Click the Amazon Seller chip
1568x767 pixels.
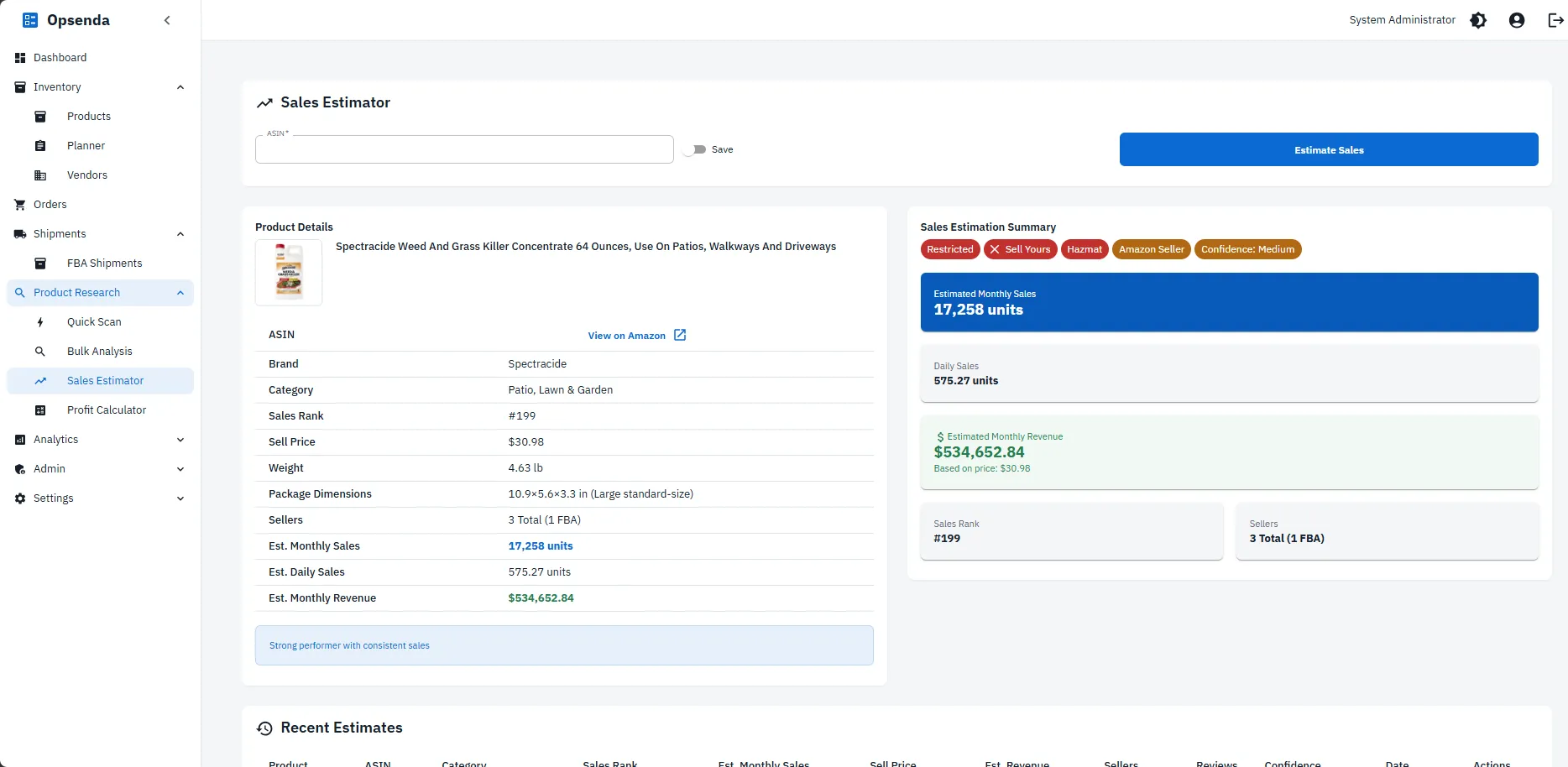coord(1152,249)
